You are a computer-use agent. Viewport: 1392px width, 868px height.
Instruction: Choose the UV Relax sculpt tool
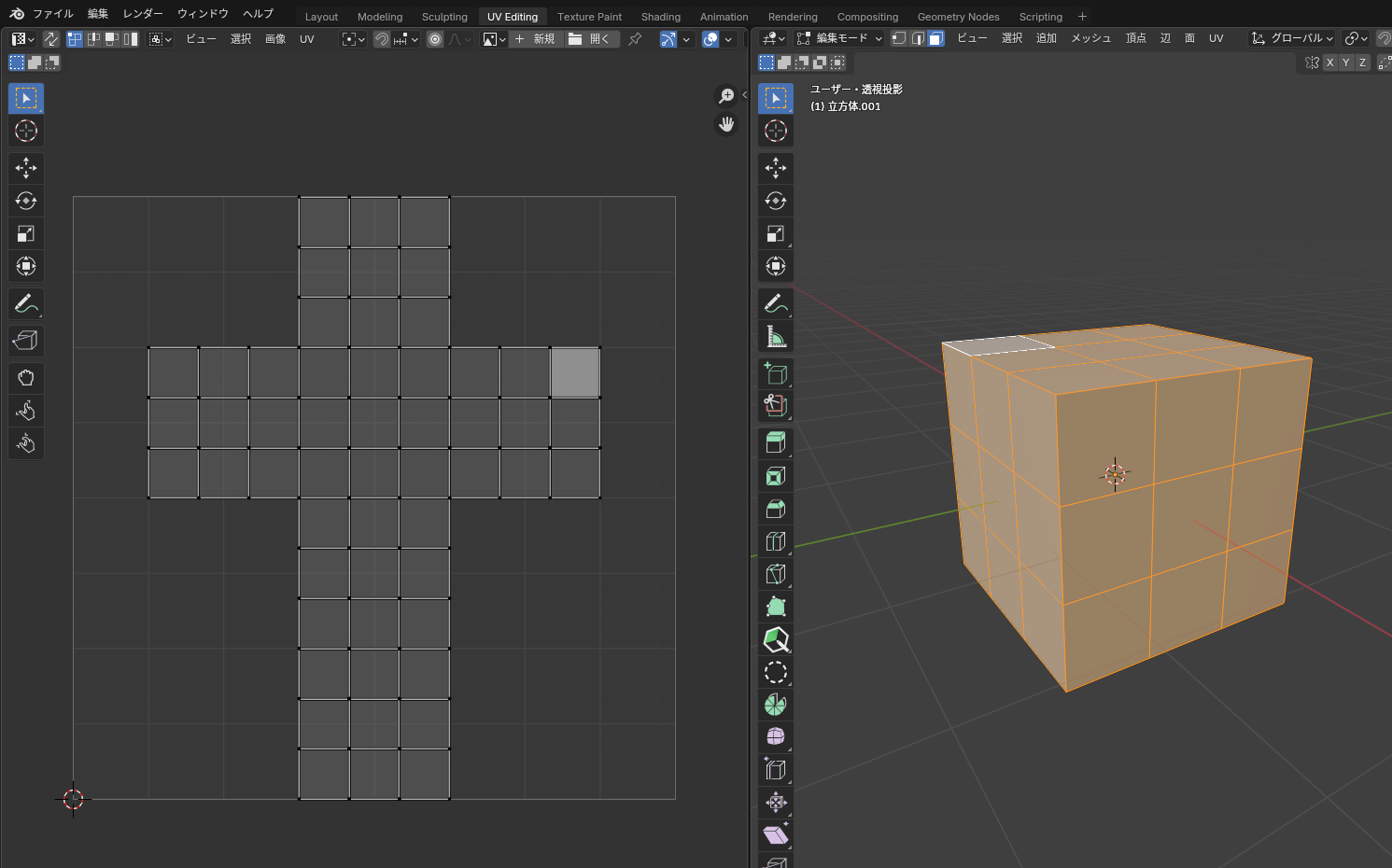(26, 411)
